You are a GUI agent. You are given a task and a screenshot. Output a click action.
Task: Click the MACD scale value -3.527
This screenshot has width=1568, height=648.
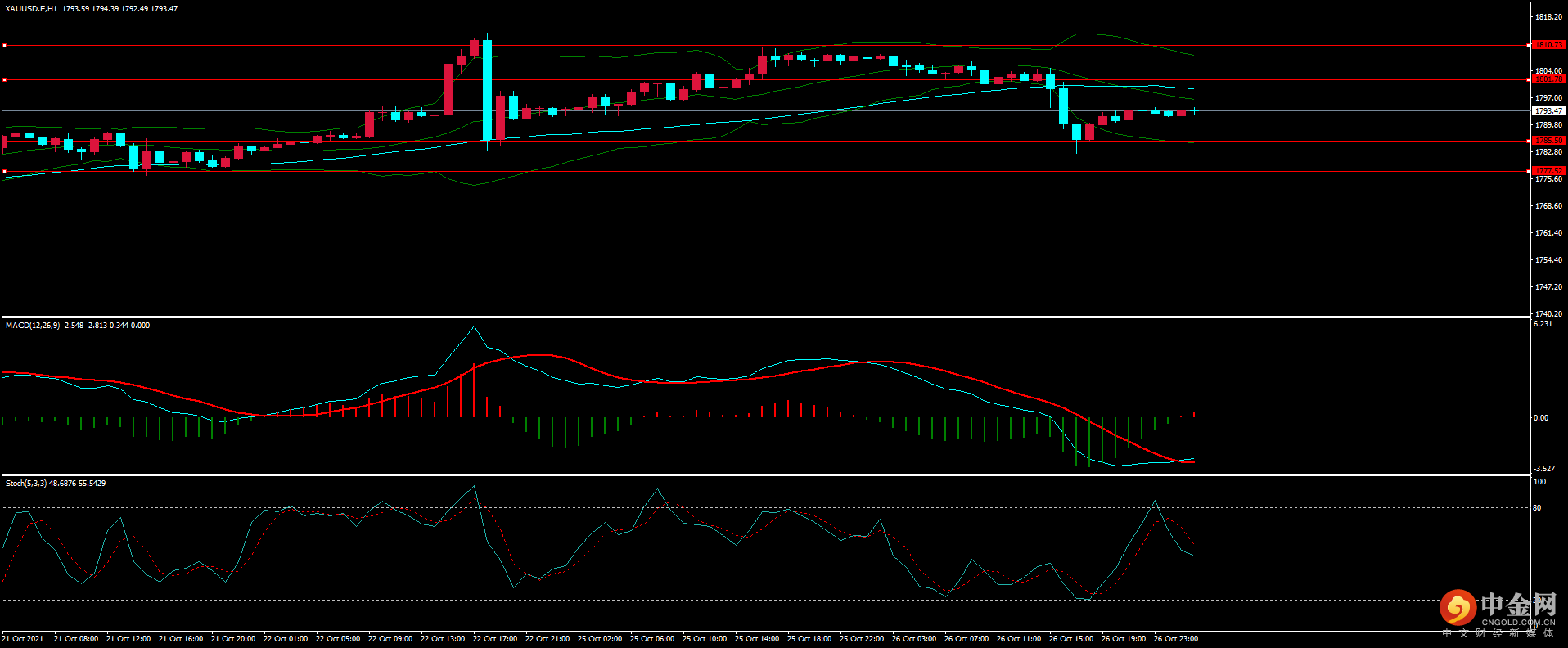[x=1544, y=469]
